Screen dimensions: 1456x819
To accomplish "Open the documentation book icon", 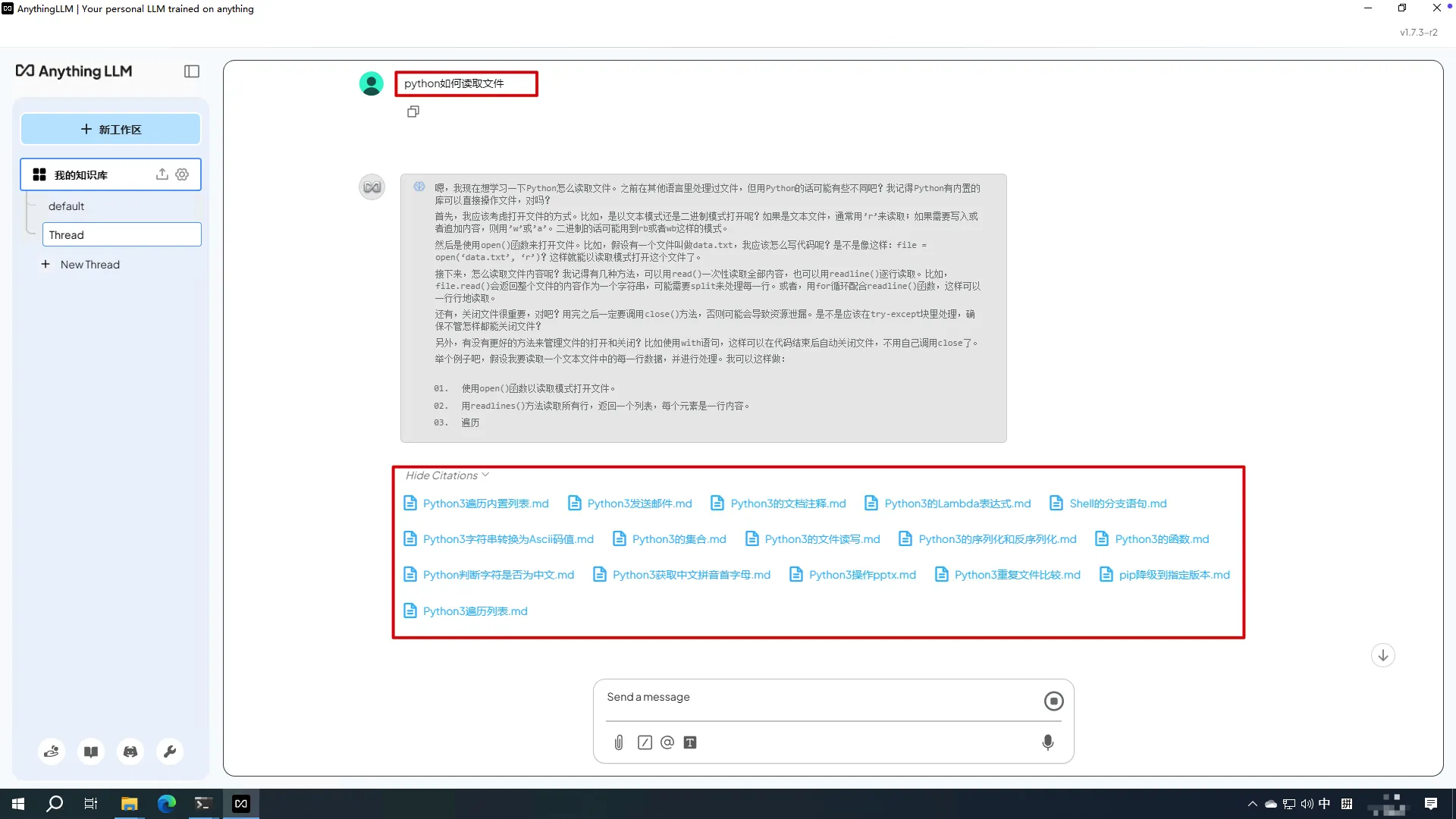I will [91, 752].
